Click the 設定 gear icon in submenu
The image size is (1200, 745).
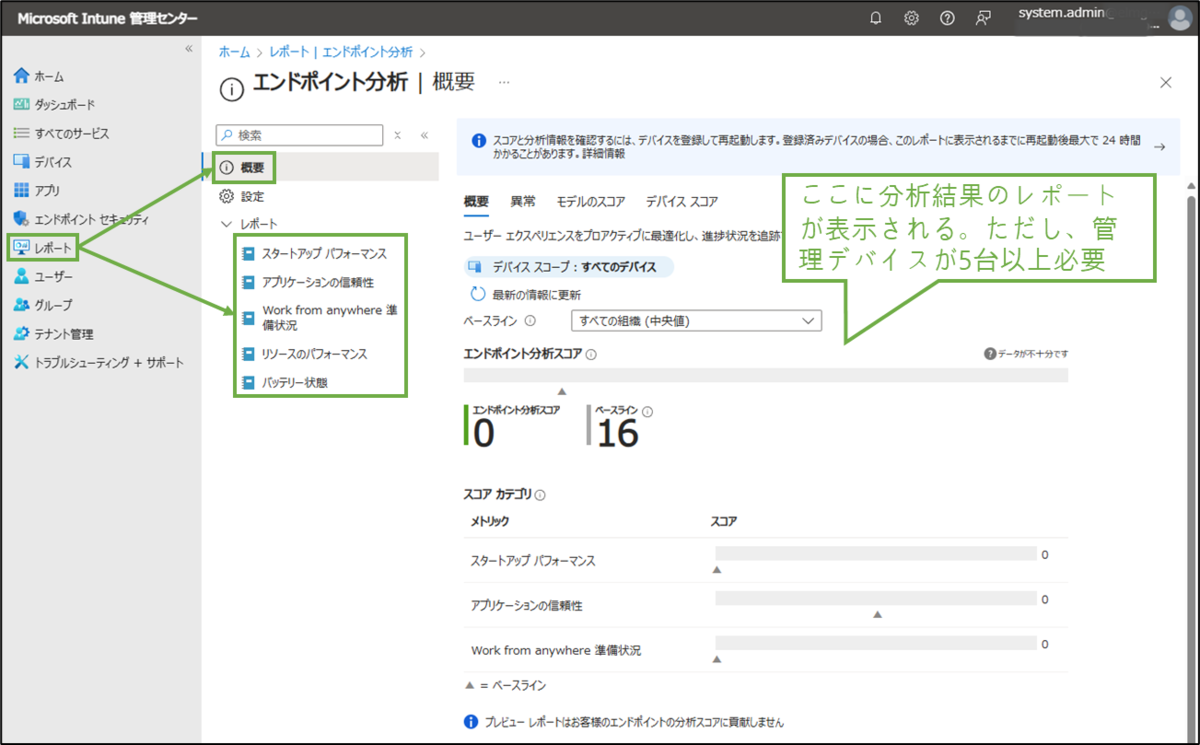pos(227,196)
